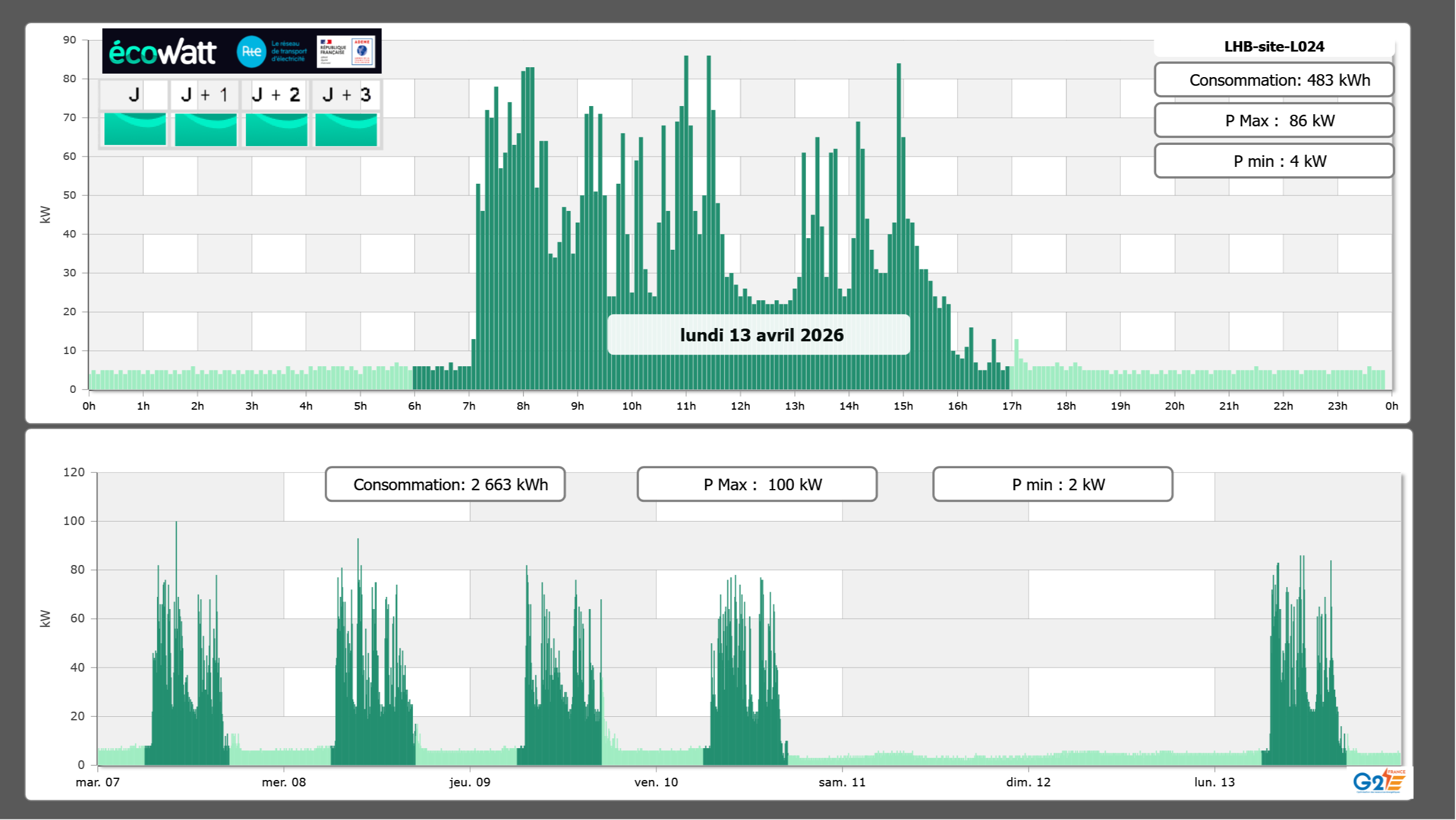Click the green signal under J
The image size is (1456, 820).
coord(135,129)
